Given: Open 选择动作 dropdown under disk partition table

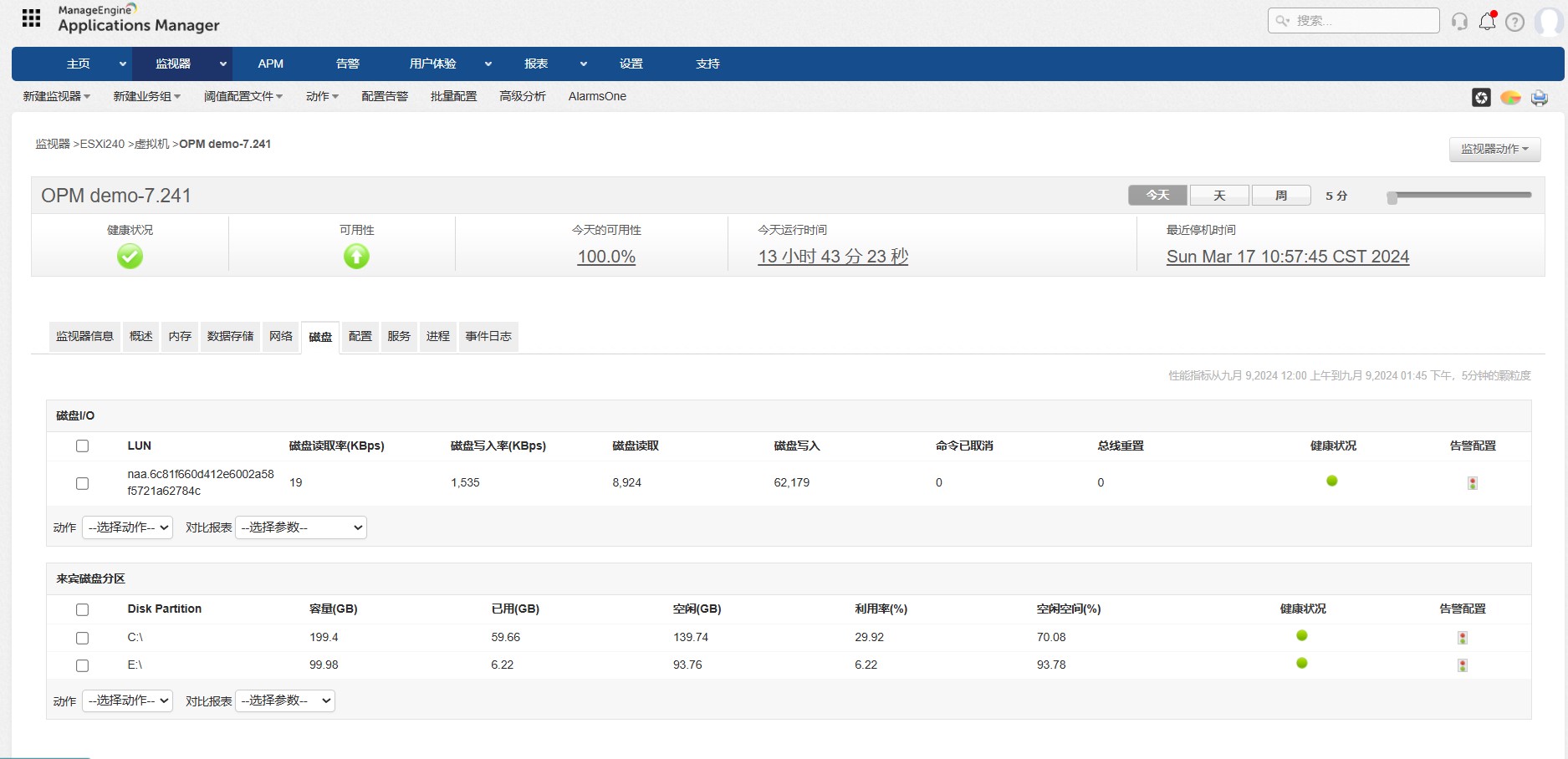Looking at the screenshot, I should (x=127, y=700).
